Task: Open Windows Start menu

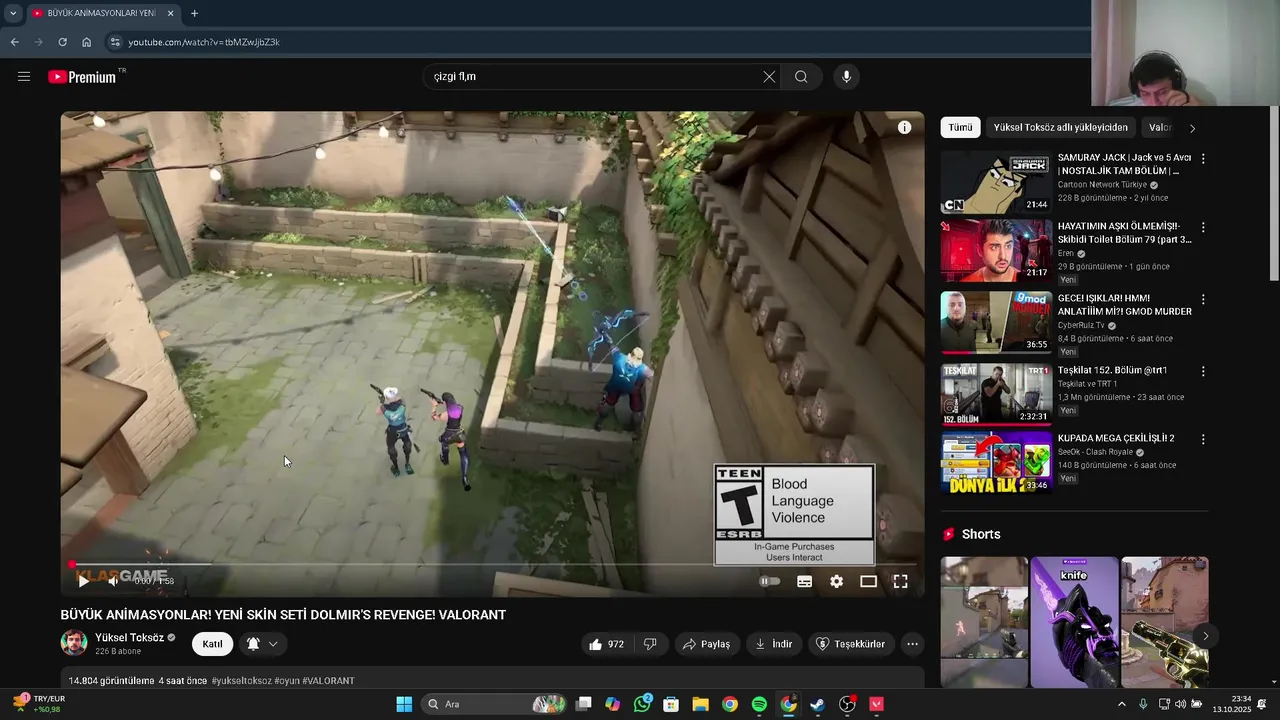Action: click(x=404, y=704)
